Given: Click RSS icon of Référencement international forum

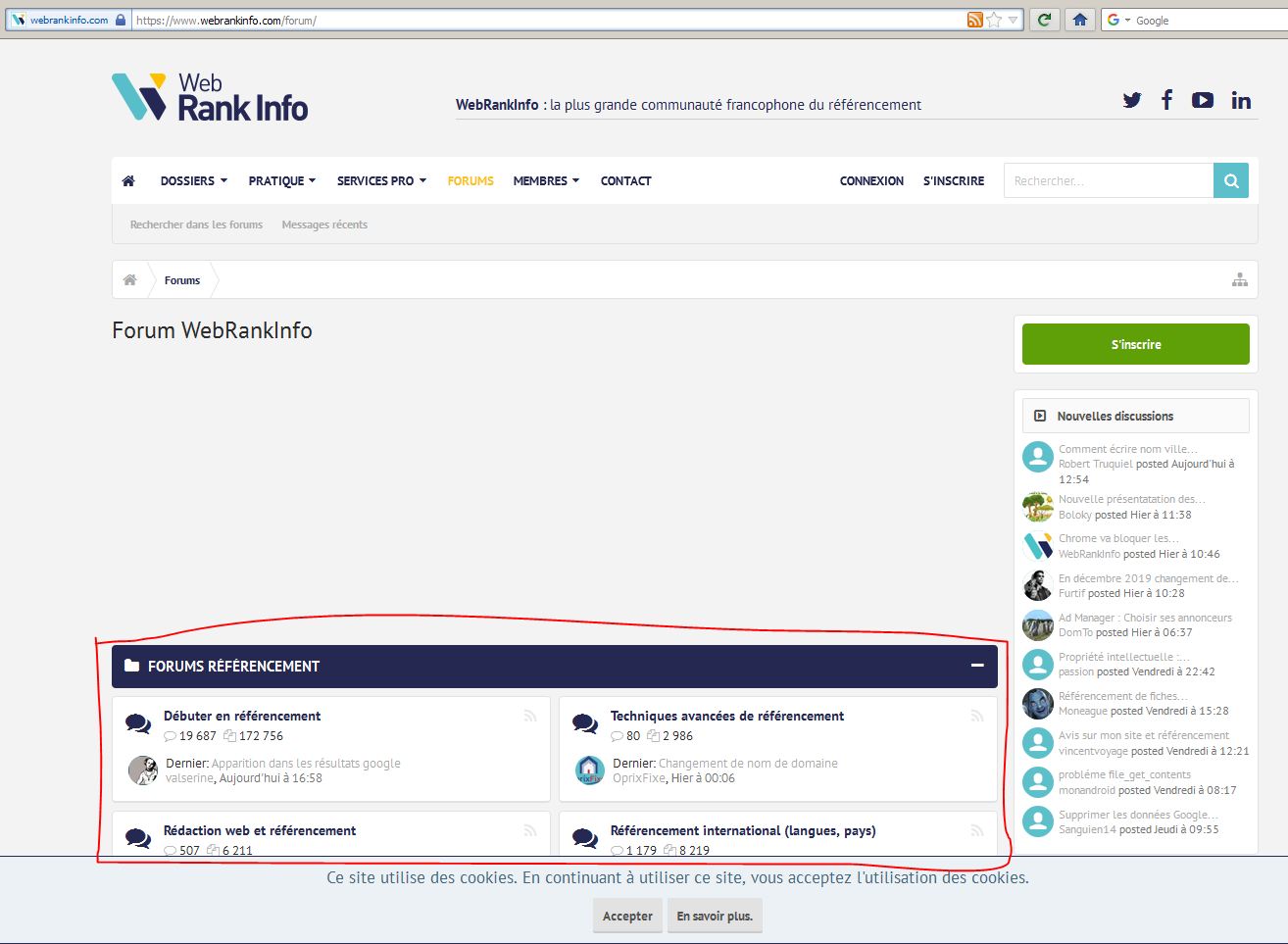Looking at the screenshot, I should (977, 830).
